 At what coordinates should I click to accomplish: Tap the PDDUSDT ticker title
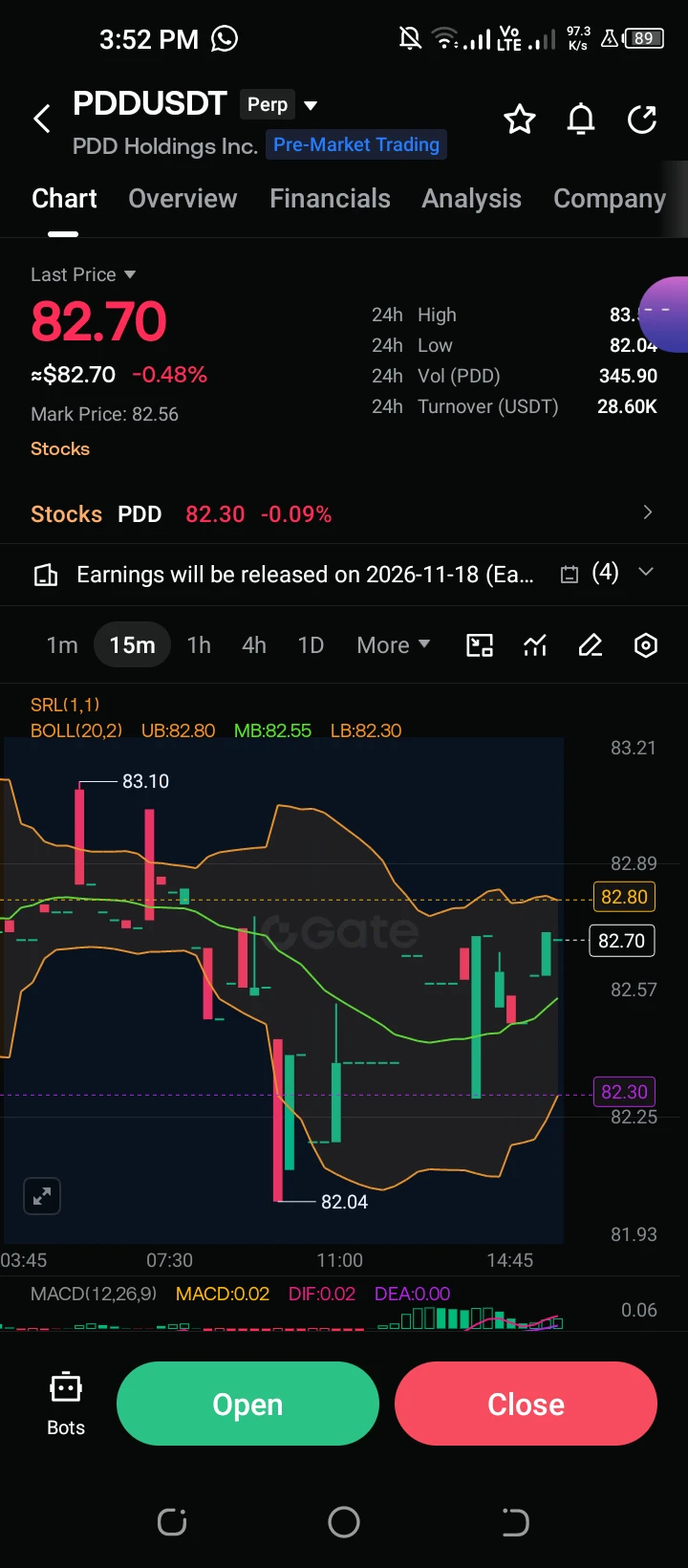click(150, 103)
